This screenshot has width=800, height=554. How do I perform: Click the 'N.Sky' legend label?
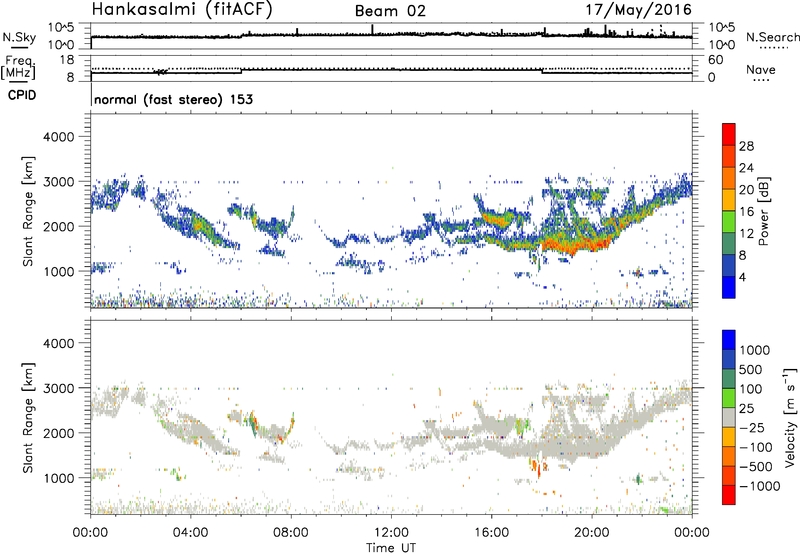coord(19,37)
